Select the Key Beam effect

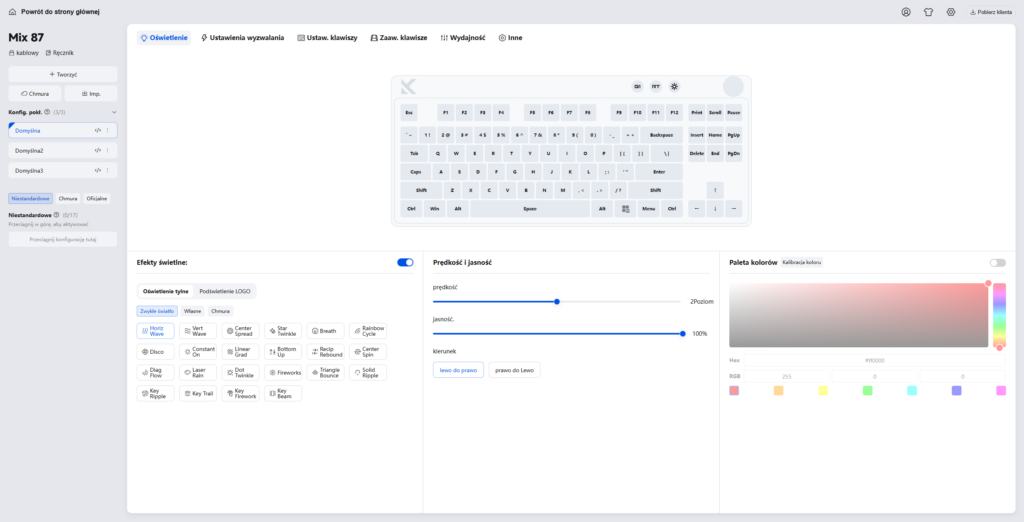283,393
